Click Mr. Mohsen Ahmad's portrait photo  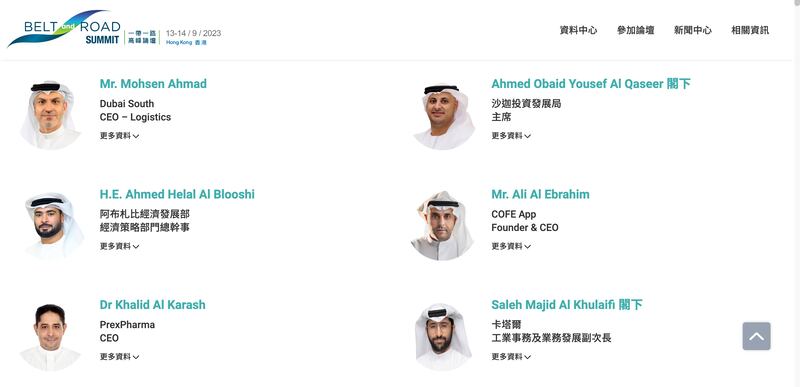[x=50, y=115]
